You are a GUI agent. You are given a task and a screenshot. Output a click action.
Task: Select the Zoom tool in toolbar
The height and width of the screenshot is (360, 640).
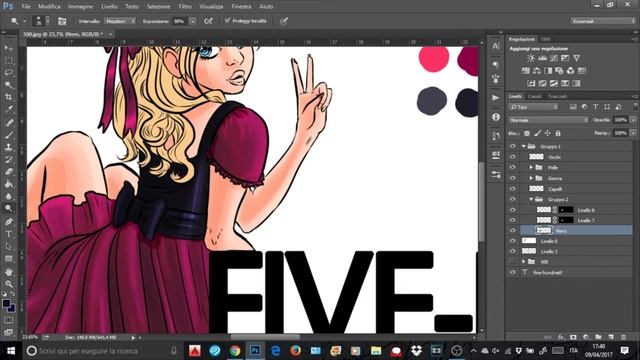pyautogui.click(x=9, y=284)
